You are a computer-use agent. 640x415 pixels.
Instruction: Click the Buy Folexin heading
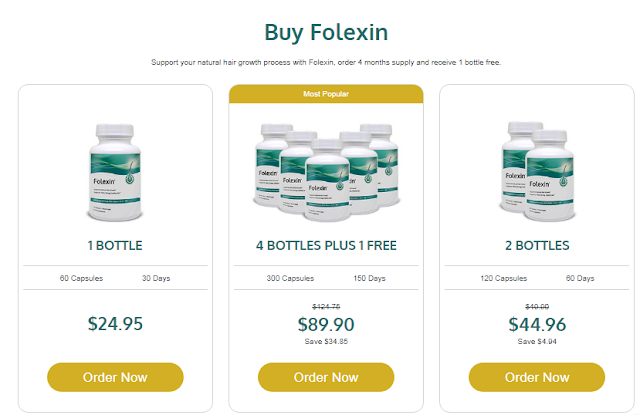(326, 31)
